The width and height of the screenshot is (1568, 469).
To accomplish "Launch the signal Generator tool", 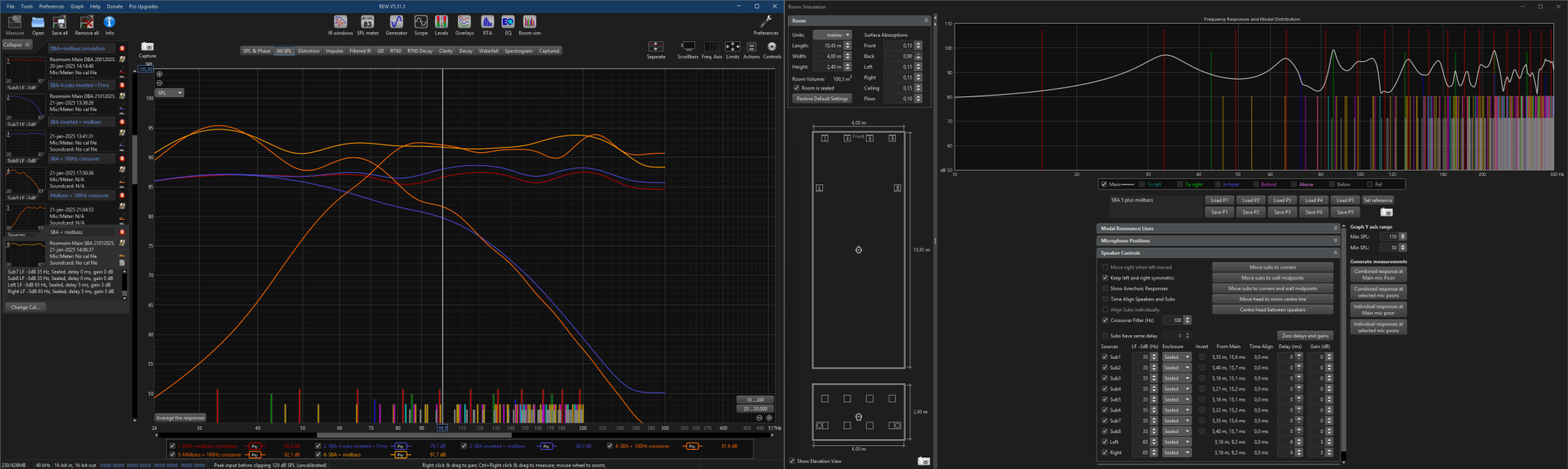I will pyautogui.click(x=397, y=21).
